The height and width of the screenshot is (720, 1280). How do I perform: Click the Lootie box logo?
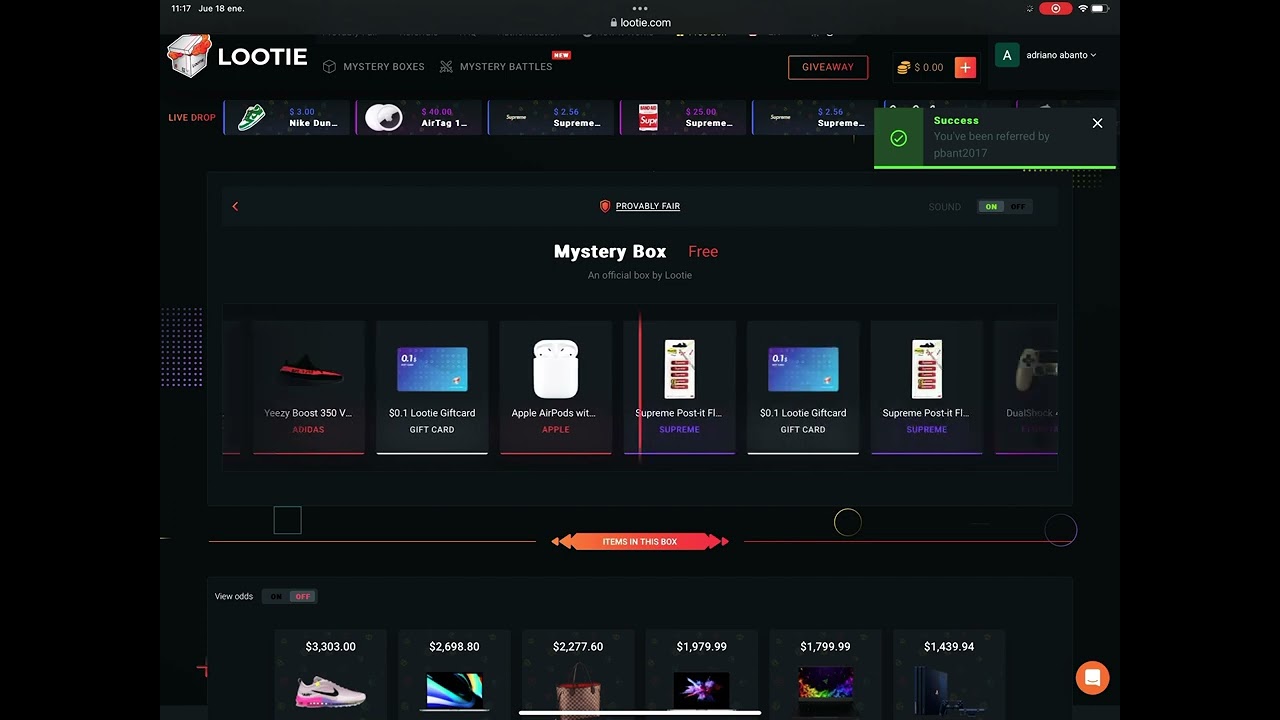click(x=238, y=57)
